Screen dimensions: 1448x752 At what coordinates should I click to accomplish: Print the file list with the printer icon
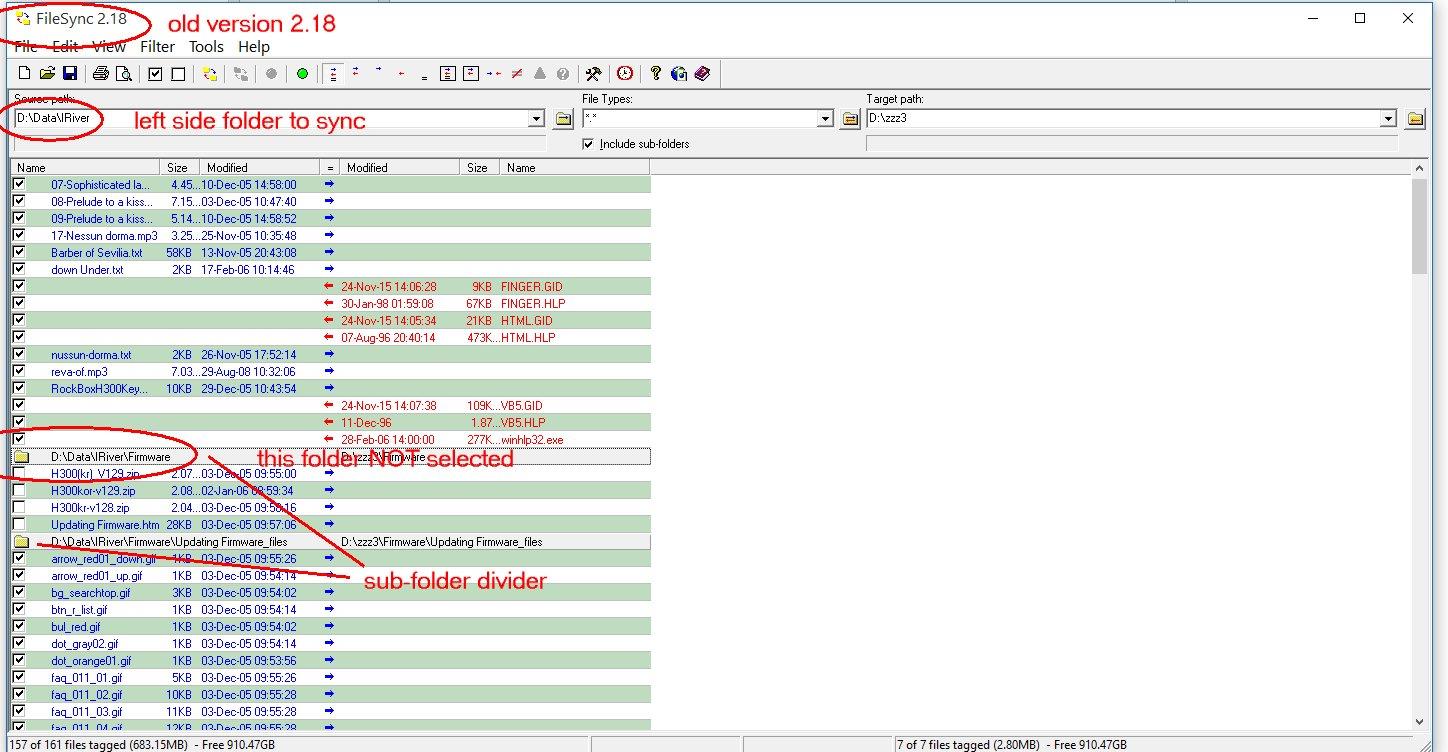[100, 73]
